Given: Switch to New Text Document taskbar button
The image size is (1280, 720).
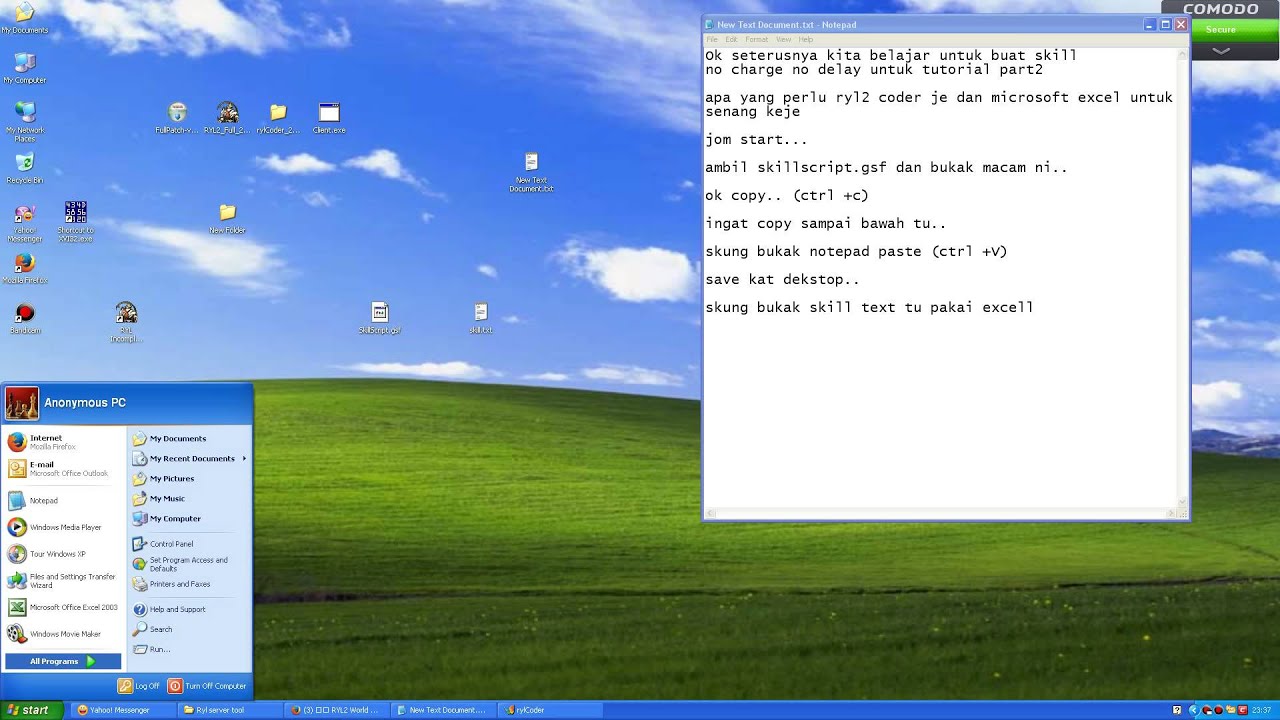Looking at the screenshot, I should click(x=442, y=710).
